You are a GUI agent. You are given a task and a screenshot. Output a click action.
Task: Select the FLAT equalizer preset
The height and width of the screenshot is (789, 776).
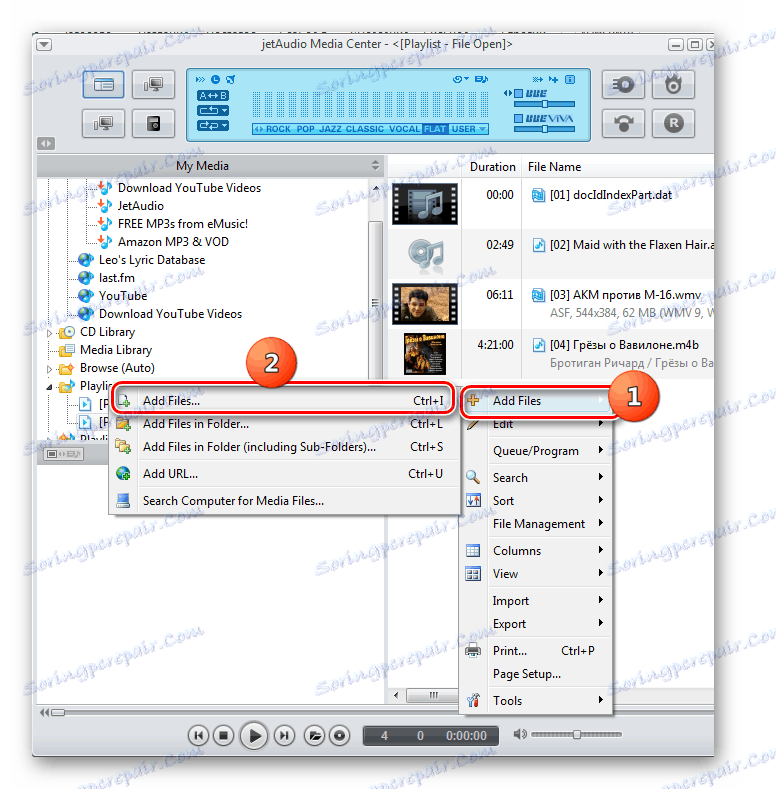[x=435, y=129]
